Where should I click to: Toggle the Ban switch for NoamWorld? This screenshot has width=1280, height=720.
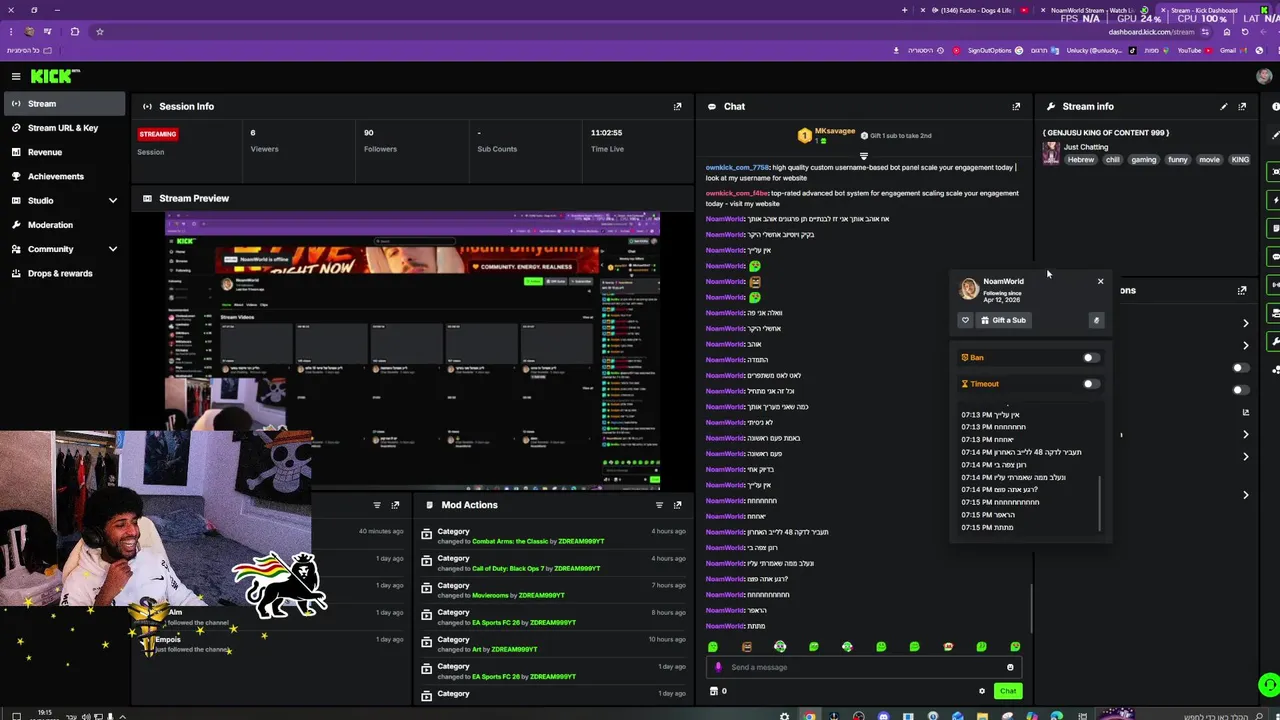coord(1091,357)
